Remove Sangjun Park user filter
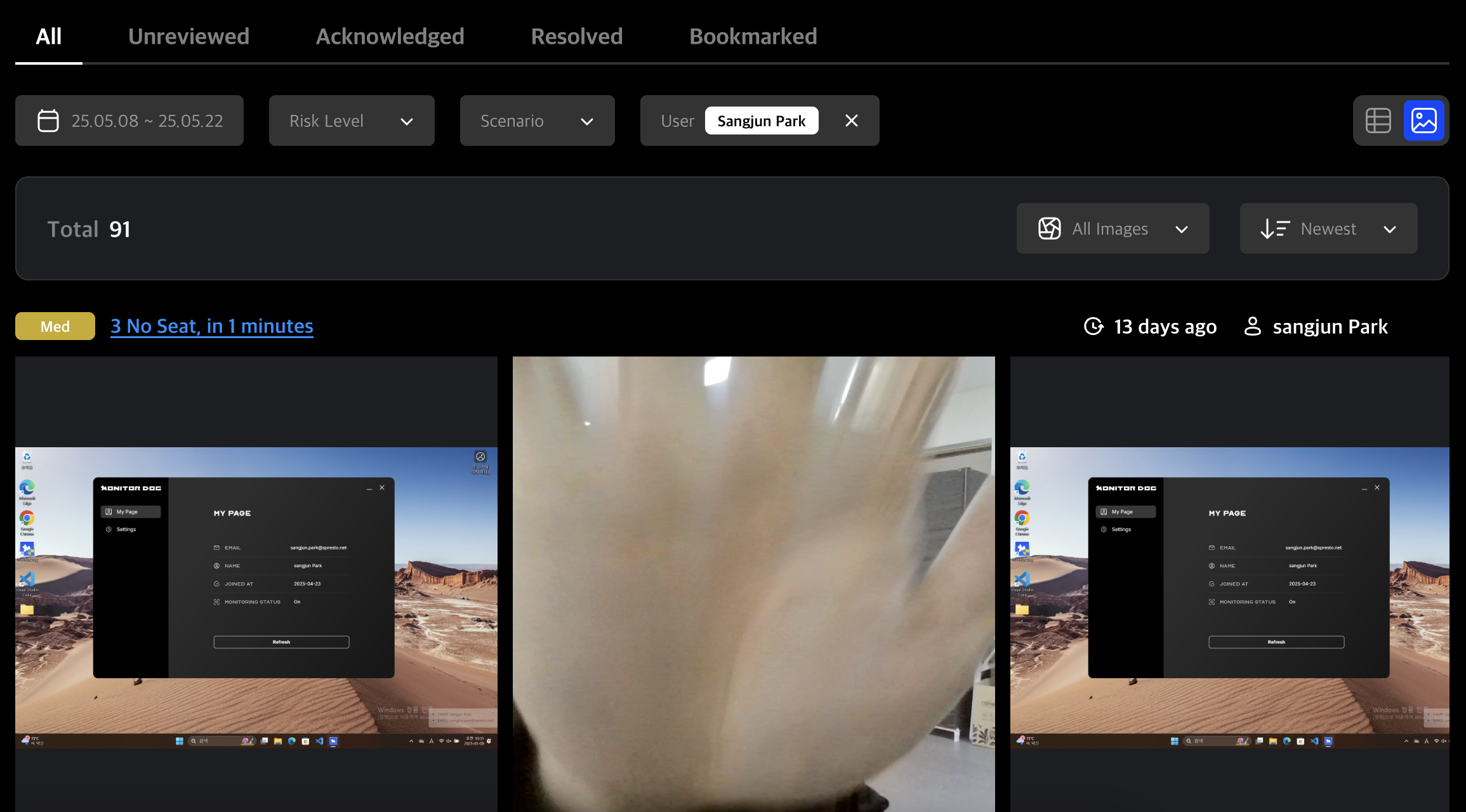 click(852, 121)
